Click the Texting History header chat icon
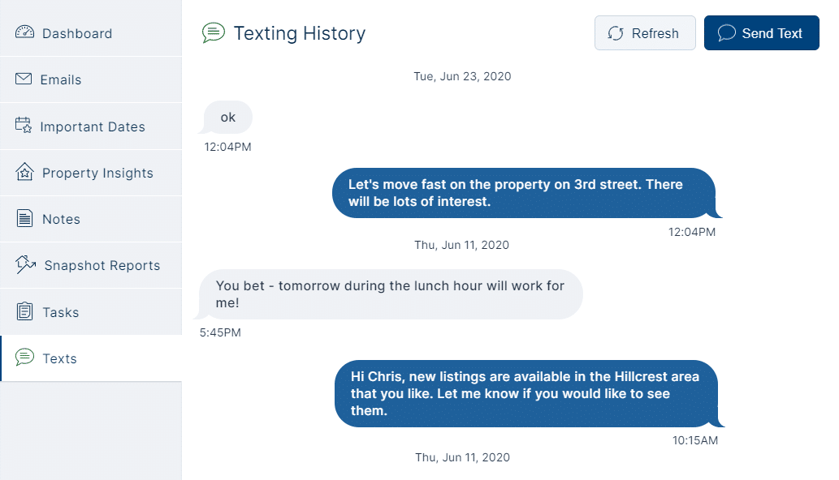 click(213, 33)
